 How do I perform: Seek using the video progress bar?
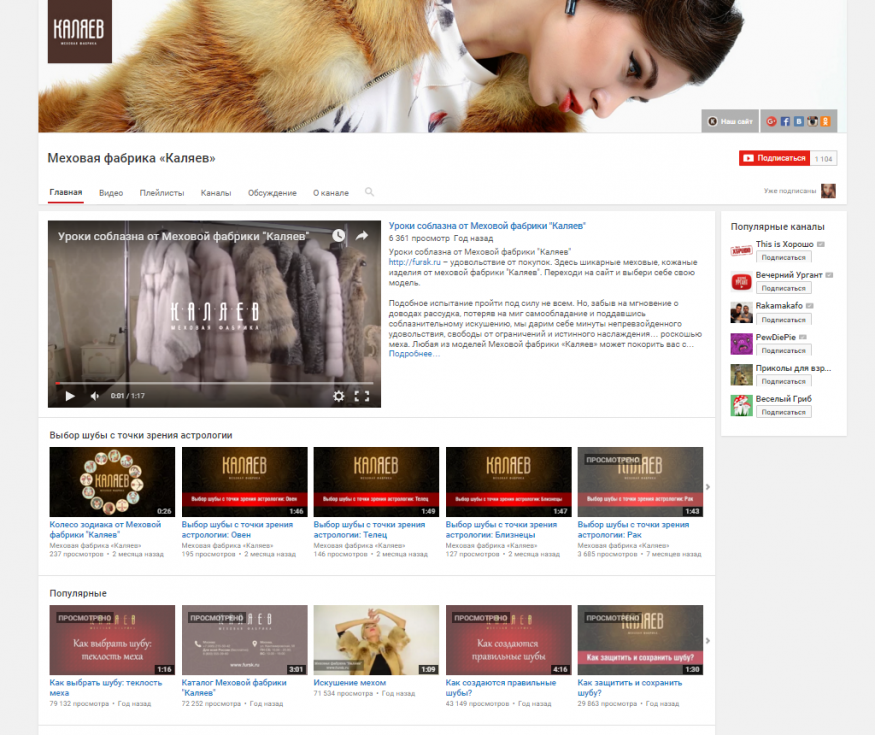pyautogui.click(x=214, y=383)
